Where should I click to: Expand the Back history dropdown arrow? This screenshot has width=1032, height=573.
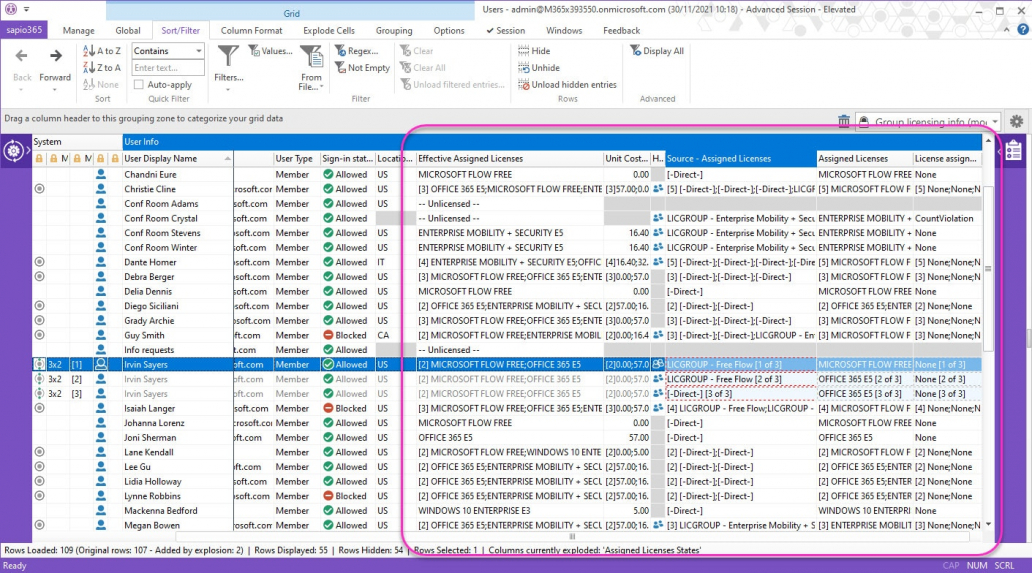(22, 89)
